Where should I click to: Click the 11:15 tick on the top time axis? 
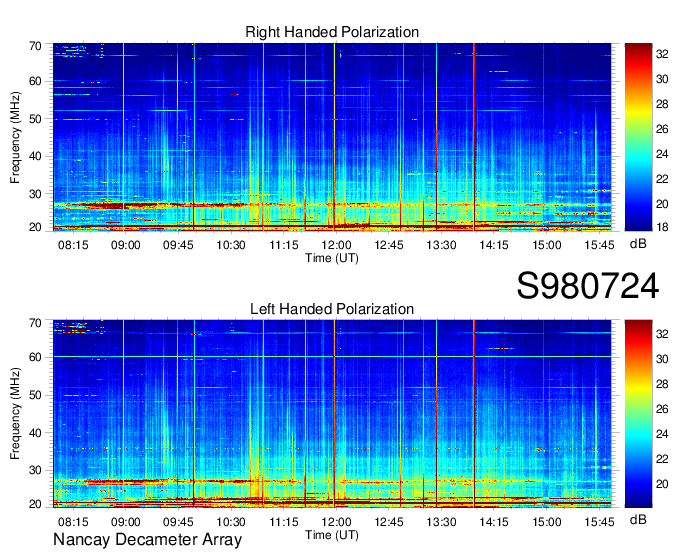tap(284, 245)
